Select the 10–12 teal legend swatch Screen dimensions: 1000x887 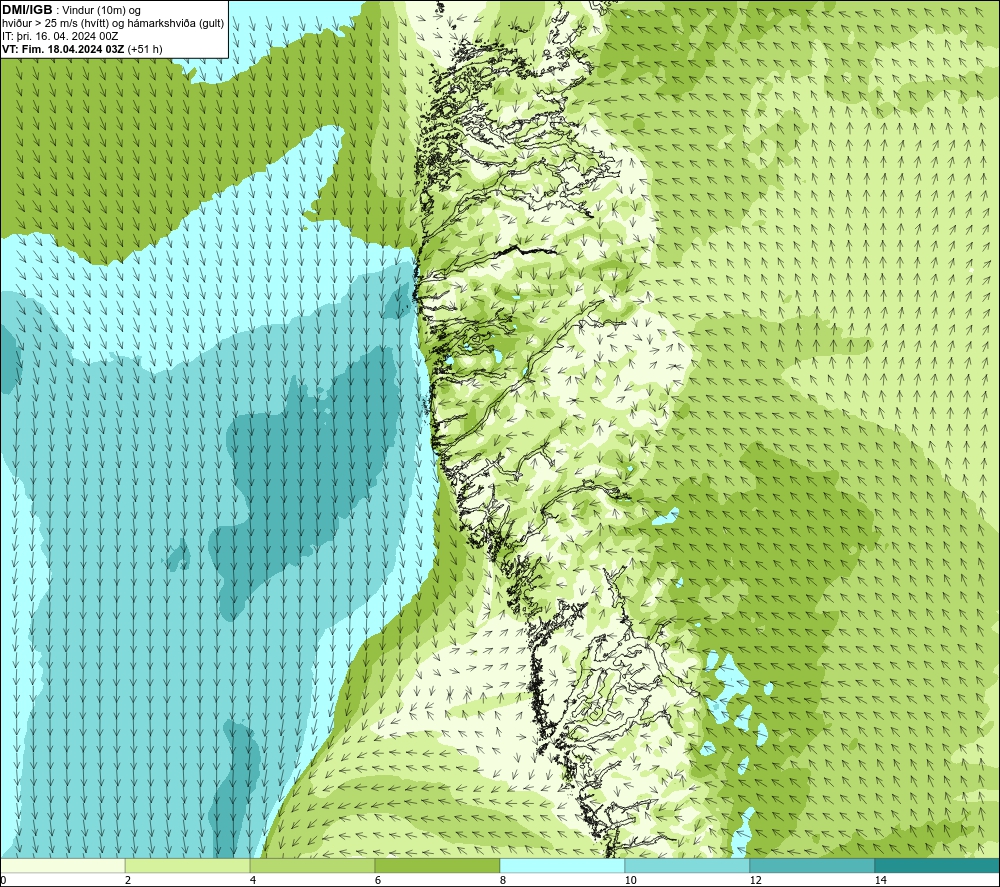687,865
